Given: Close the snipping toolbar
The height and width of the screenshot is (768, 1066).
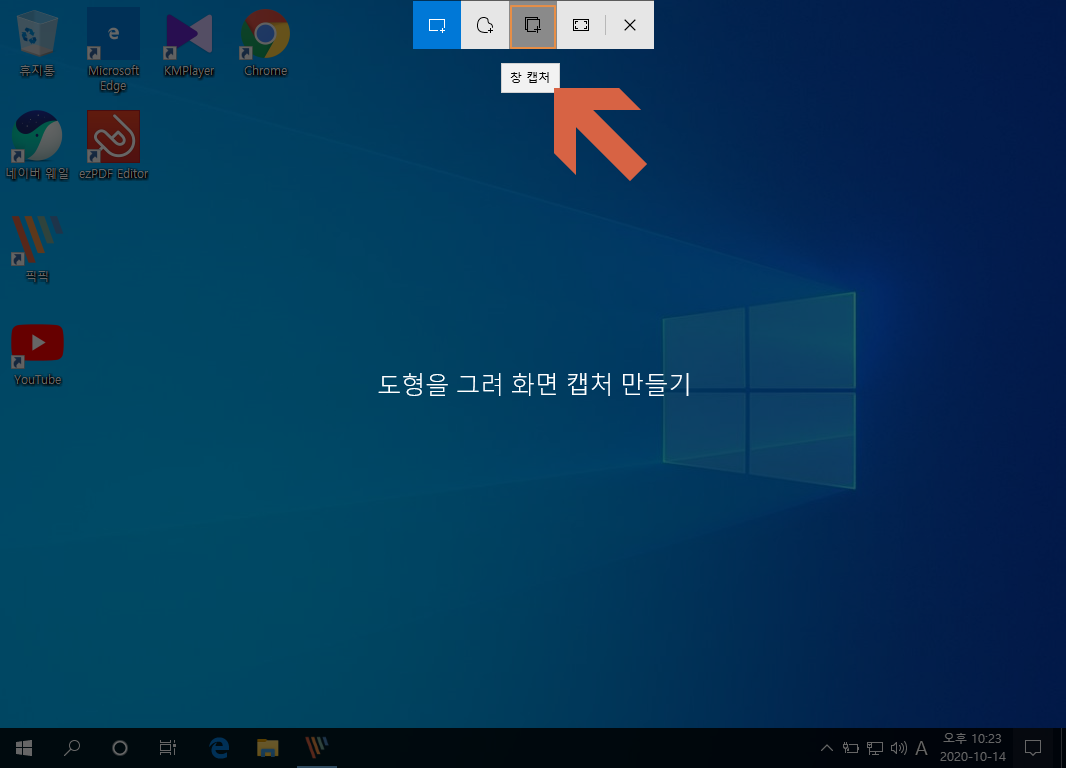Looking at the screenshot, I should pyautogui.click(x=630, y=25).
